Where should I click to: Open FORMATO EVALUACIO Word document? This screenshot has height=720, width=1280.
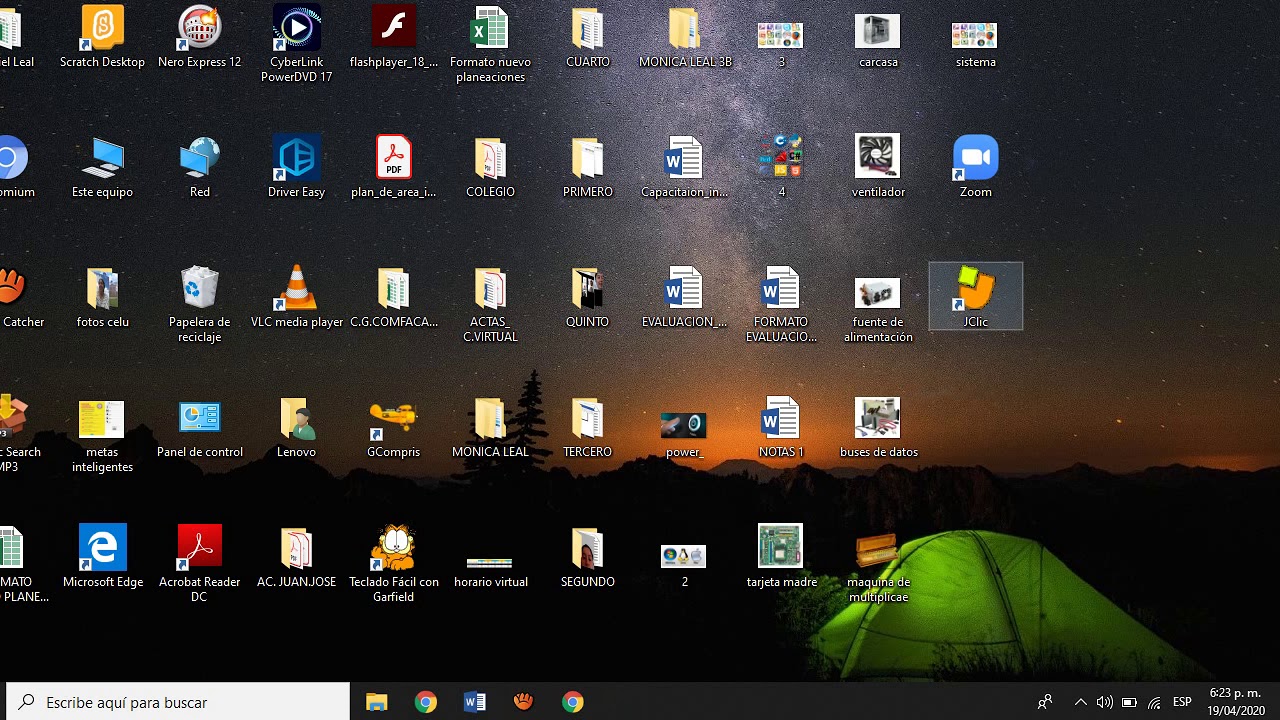781,305
